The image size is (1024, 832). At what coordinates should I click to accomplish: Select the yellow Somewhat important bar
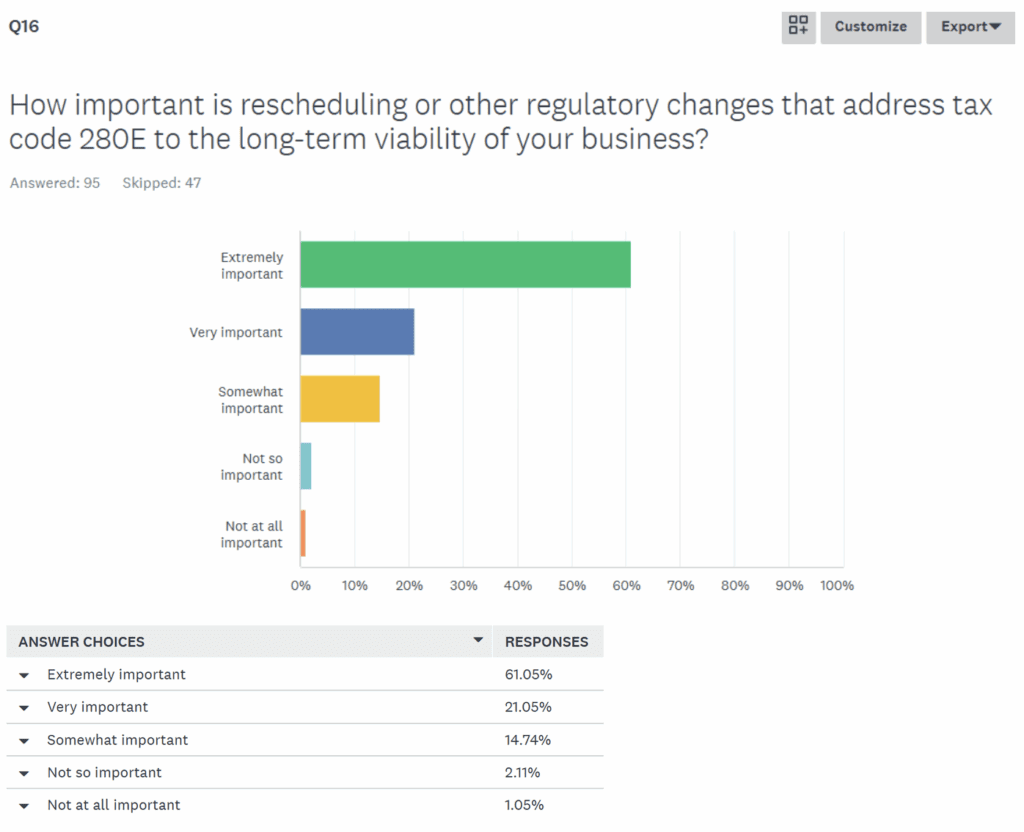[340, 399]
